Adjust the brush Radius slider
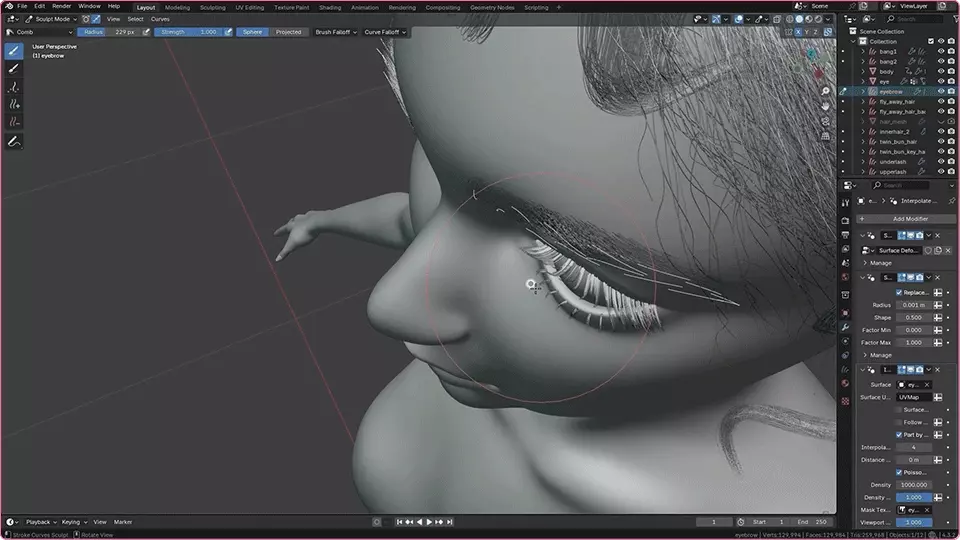This screenshot has width=960, height=540. pyautogui.click(x=109, y=32)
